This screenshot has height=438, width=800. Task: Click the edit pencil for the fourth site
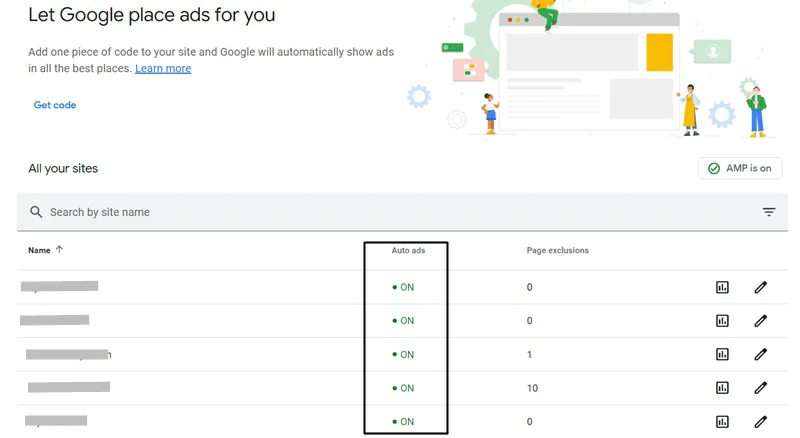[x=760, y=388]
